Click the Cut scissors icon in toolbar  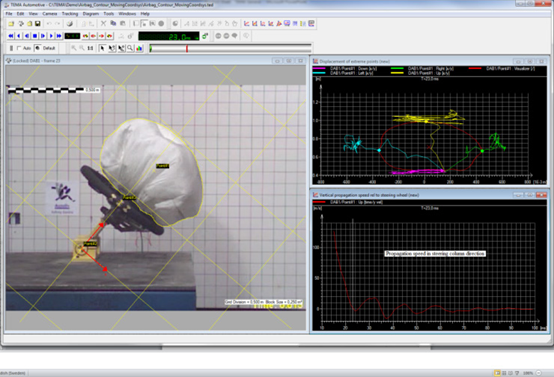103,24
